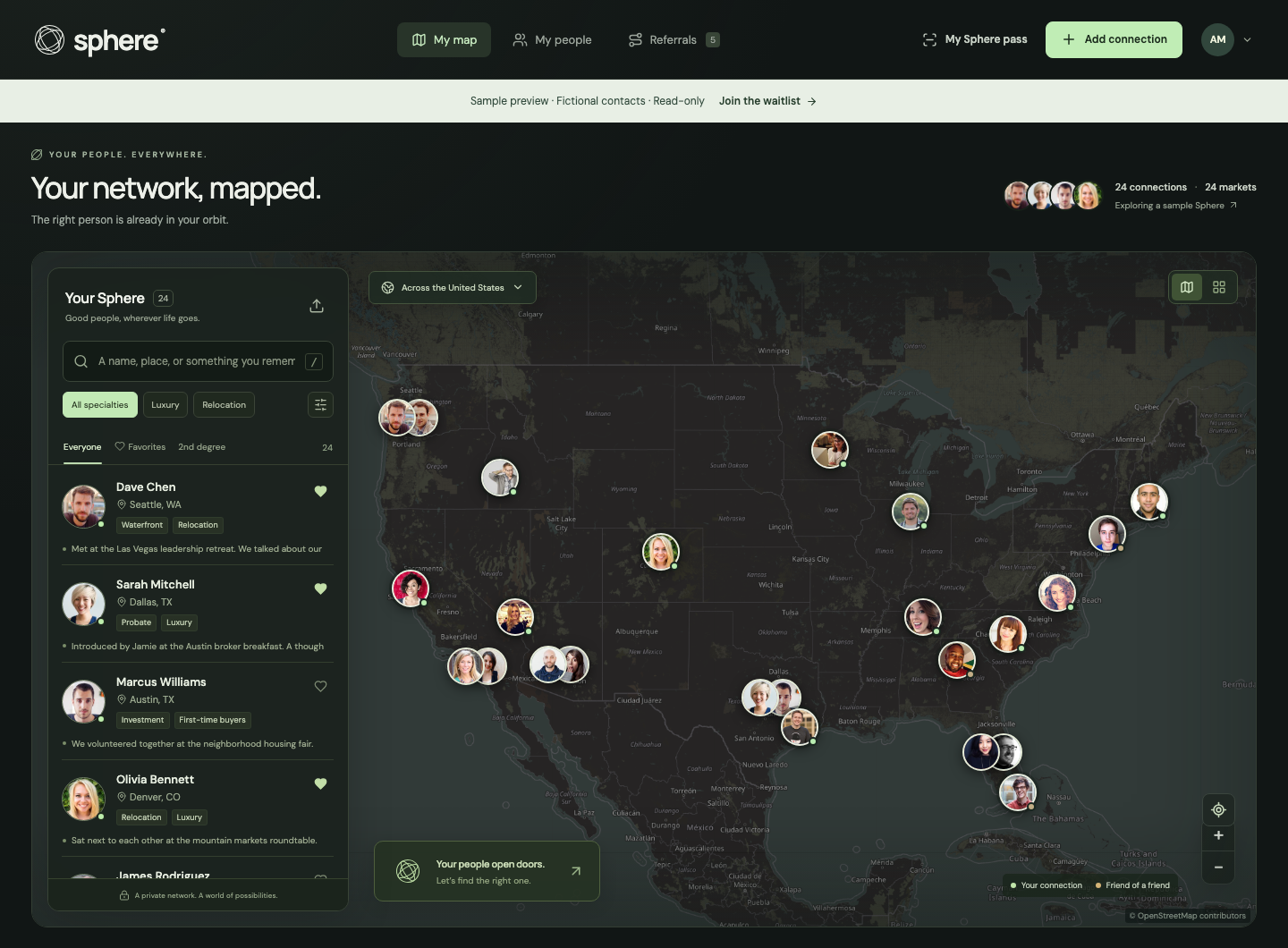Click the Seattle map pin pair
Screen dimensions: 1288x948
pos(408,418)
